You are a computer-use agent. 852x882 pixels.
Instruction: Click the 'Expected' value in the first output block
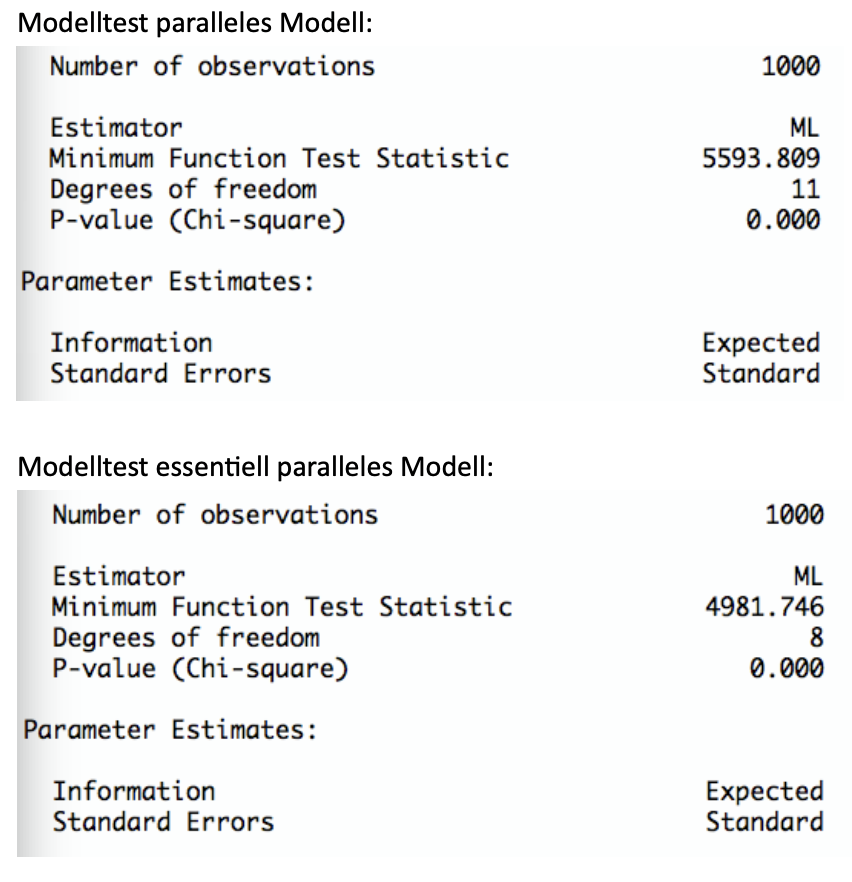(x=761, y=343)
